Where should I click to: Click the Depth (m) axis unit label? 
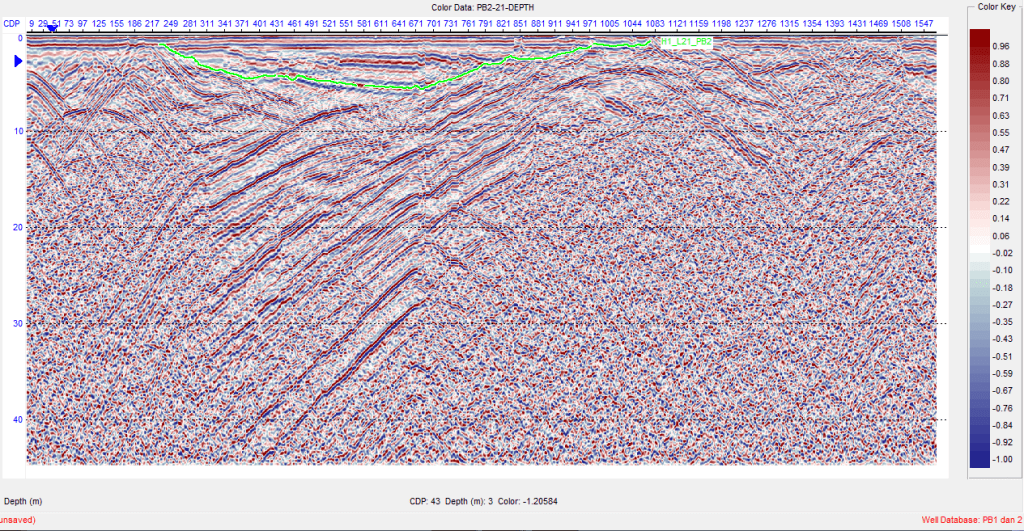[x=24, y=500]
